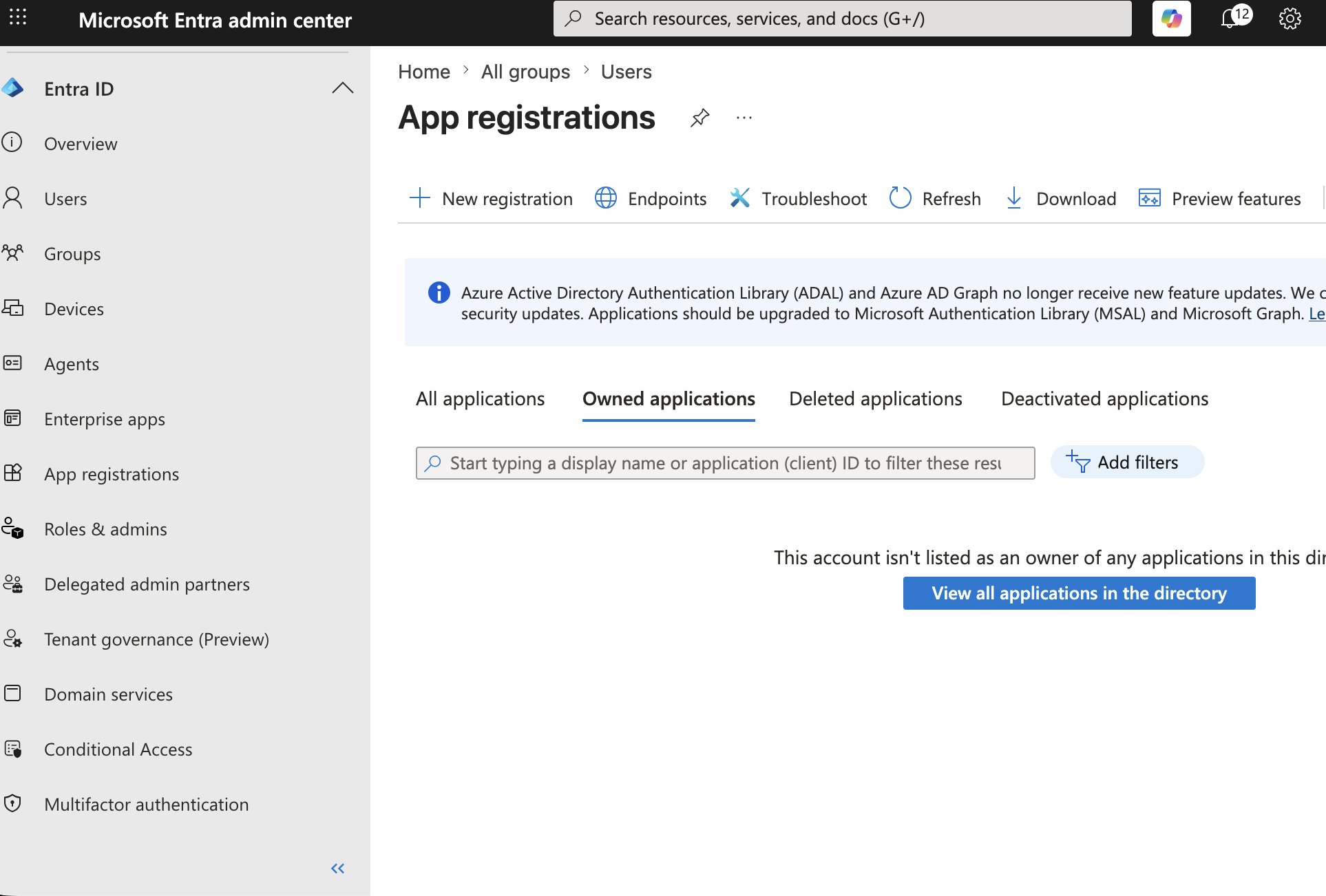The width and height of the screenshot is (1326, 896).
Task: Open Tenant governance (Preview)
Action: click(156, 639)
